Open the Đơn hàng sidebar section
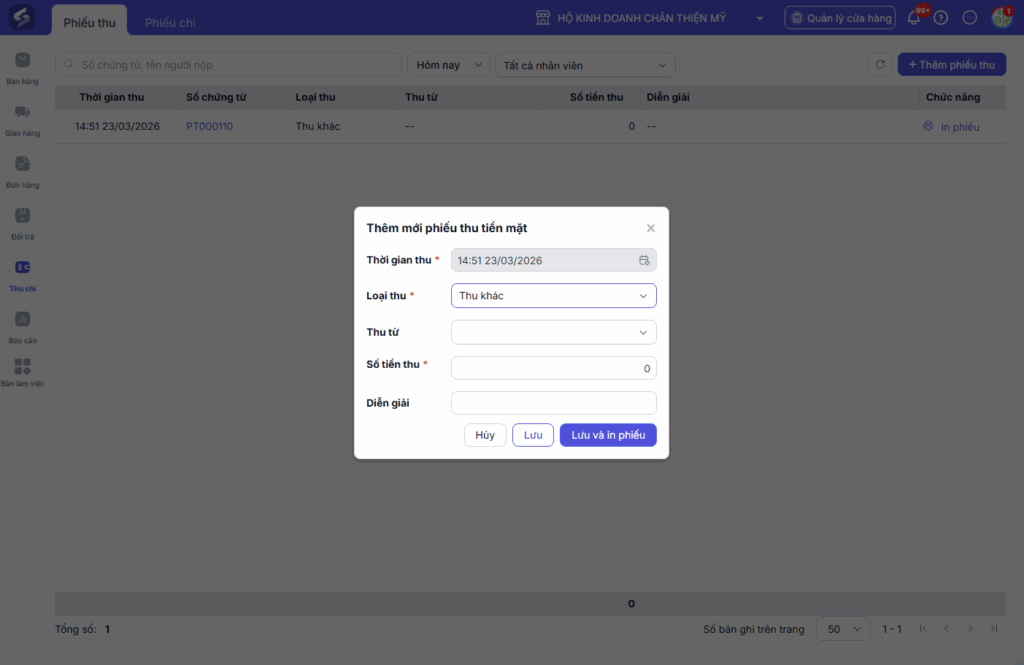This screenshot has width=1024, height=665. 22,172
